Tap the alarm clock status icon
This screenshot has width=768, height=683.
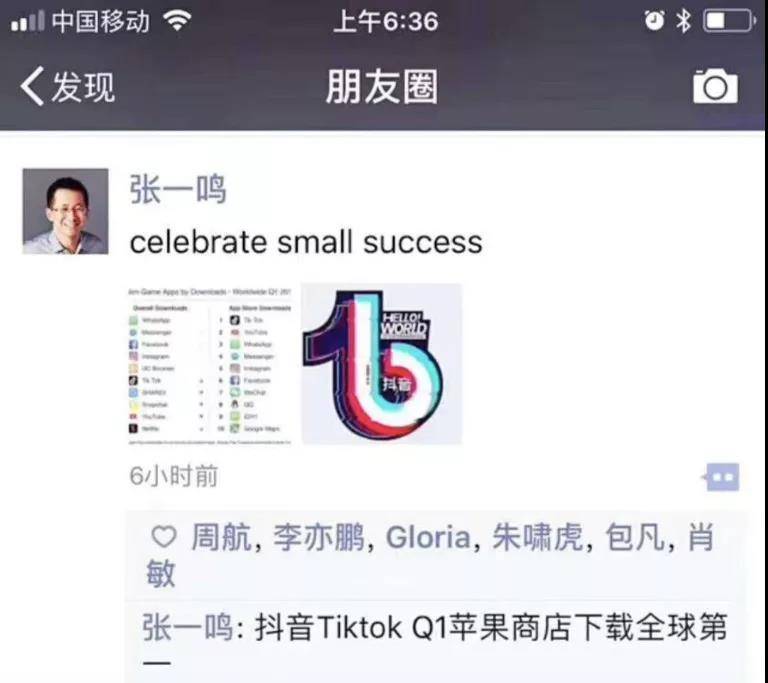654,21
